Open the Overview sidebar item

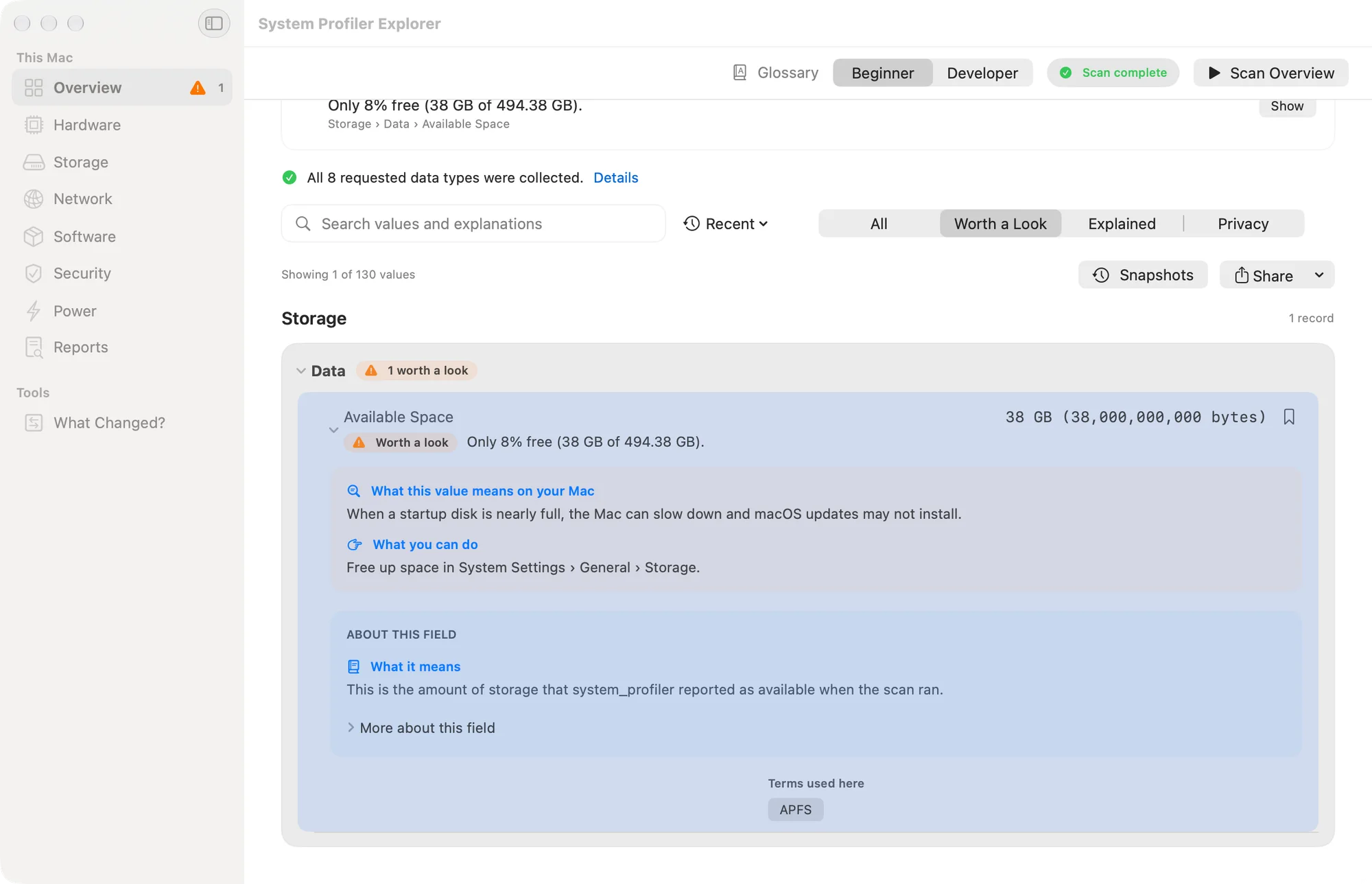pos(122,87)
